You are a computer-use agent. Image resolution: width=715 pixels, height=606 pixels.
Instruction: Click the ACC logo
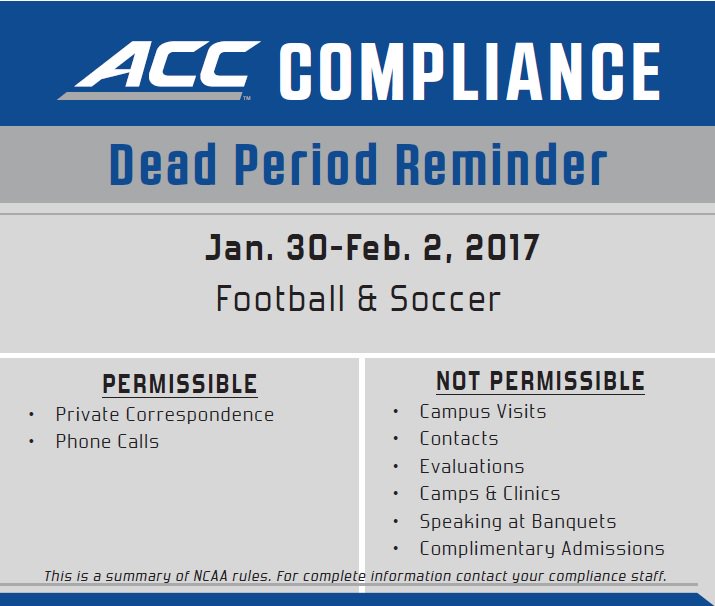click(159, 70)
